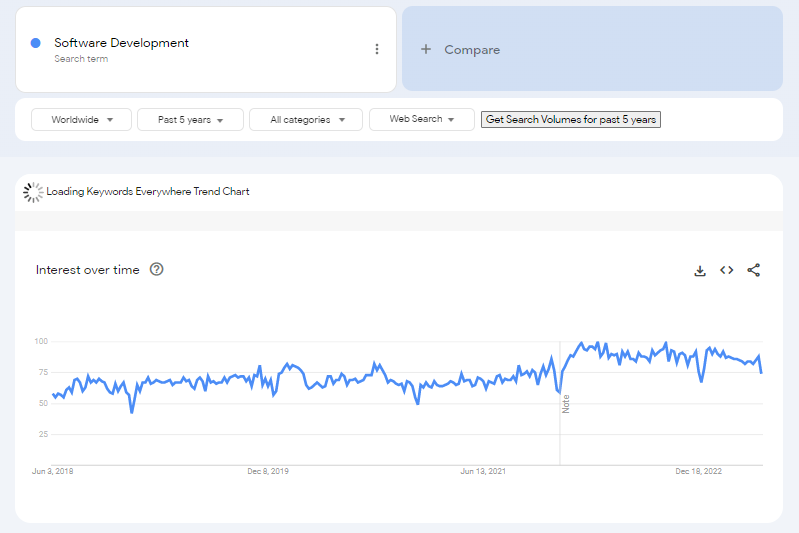Viewport: 799px width, 533px height.
Task: Edit the Software Development search term
Action: [121, 43]
